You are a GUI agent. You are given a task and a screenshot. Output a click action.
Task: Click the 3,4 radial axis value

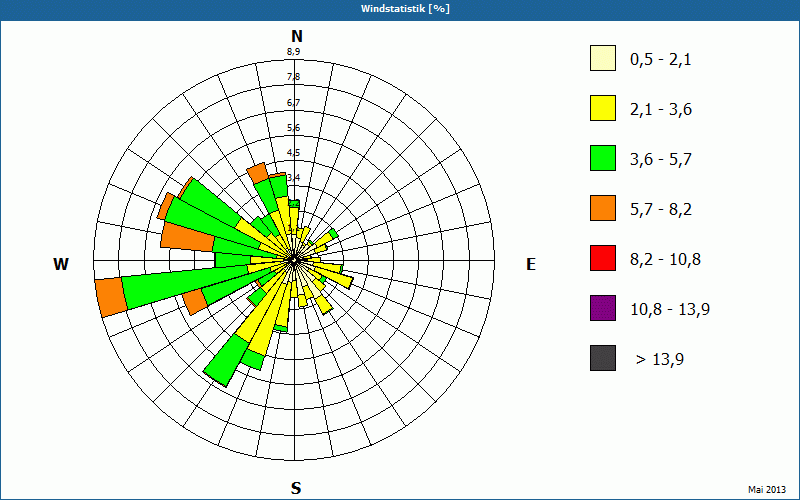(293, 178)
